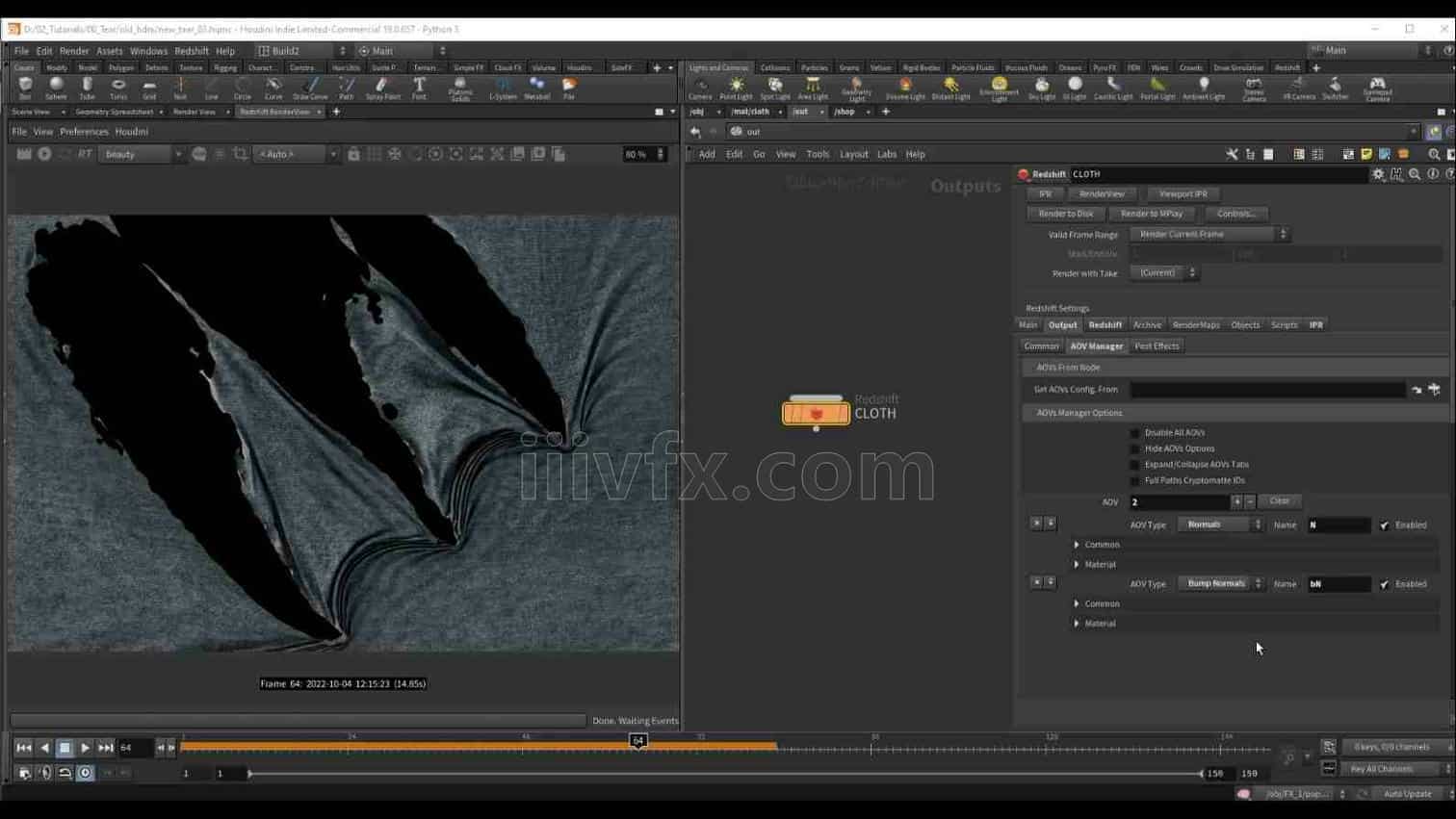
Task: Expand Material section under Normals AOV
Action: [1077, 565]
